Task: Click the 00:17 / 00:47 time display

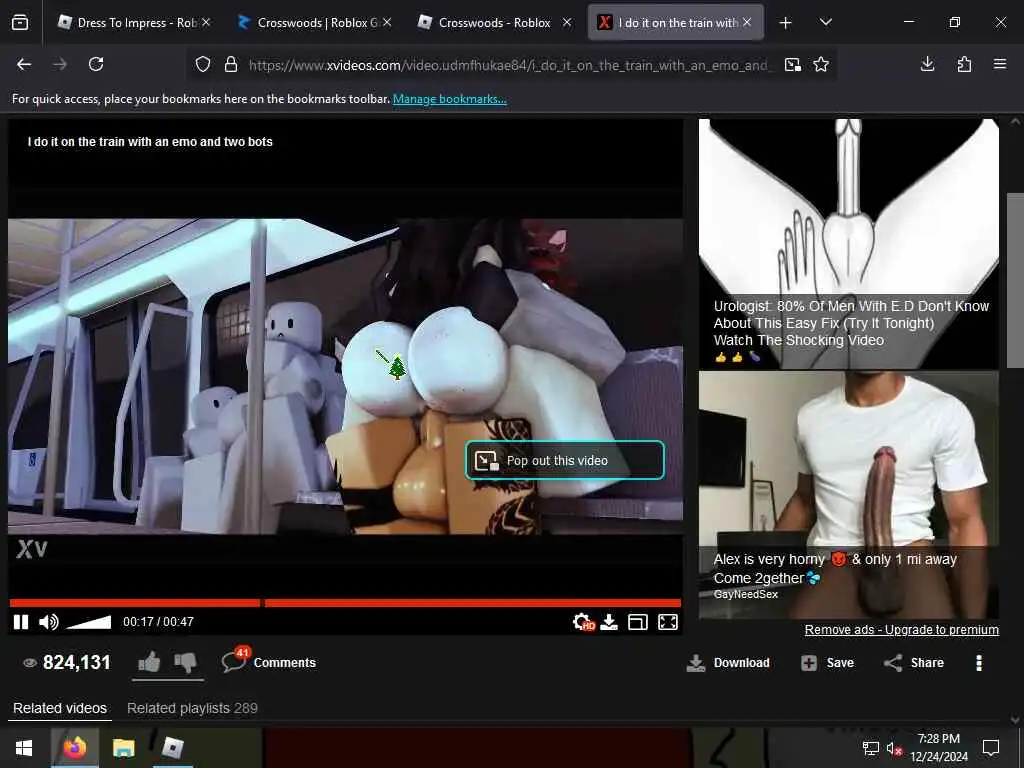Action: [158, 622]
